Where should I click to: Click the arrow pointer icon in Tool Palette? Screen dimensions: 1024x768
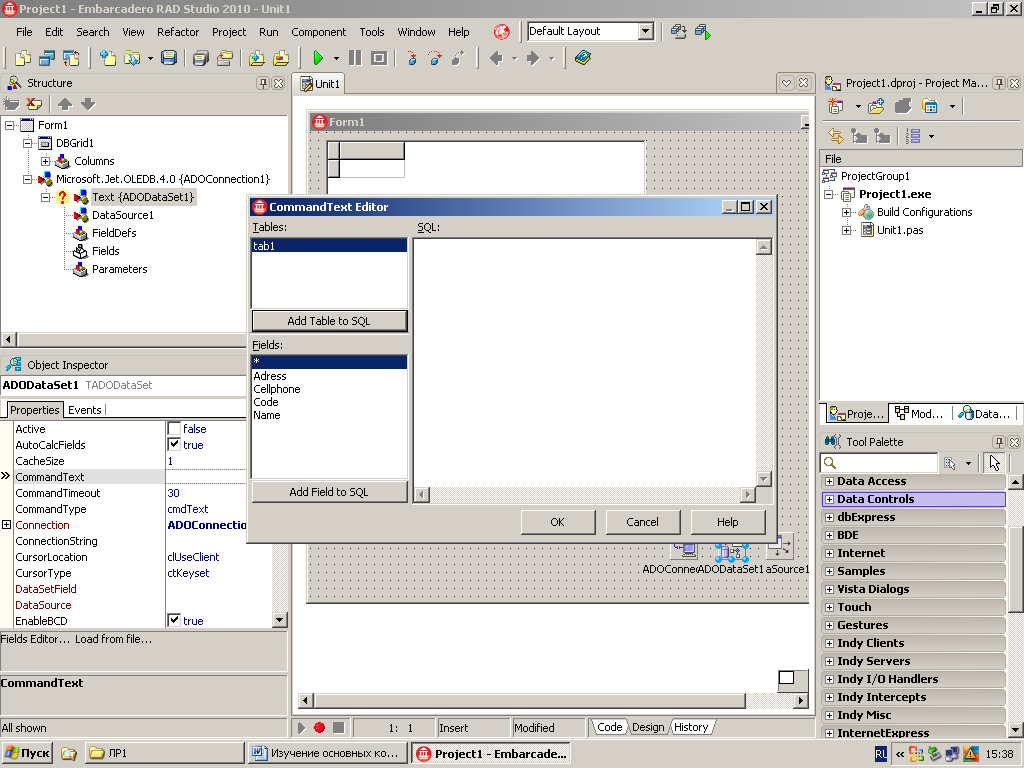[995, 462]
